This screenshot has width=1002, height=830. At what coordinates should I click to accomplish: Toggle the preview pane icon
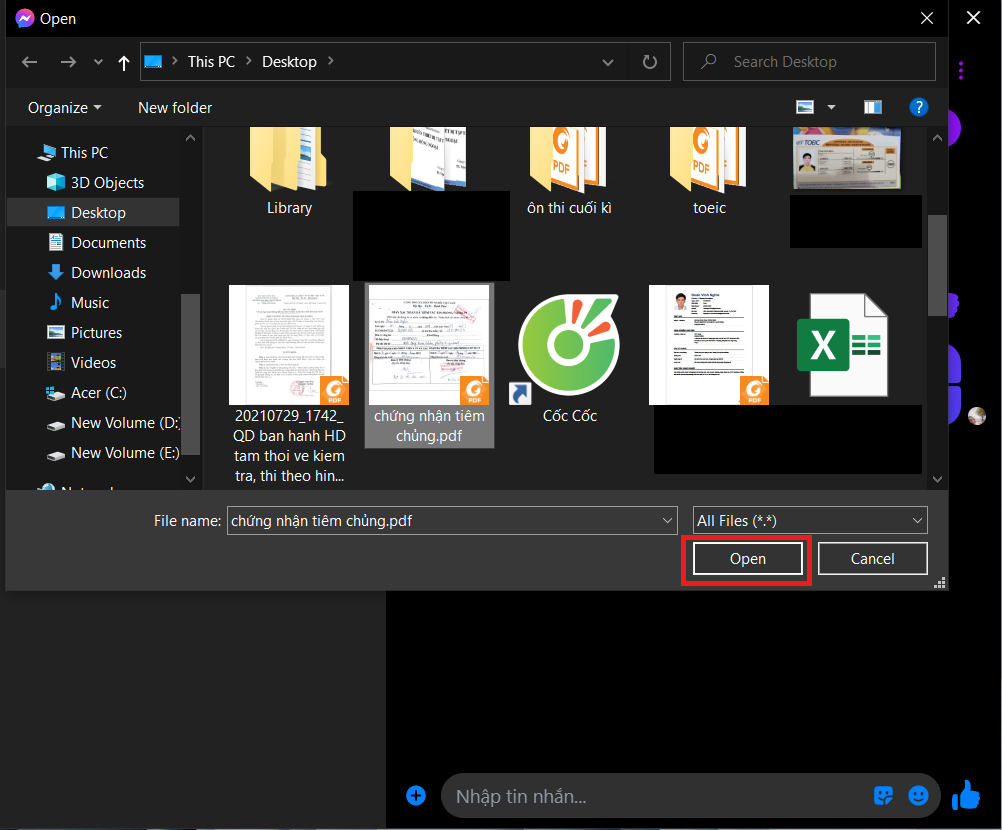point(872,106)
